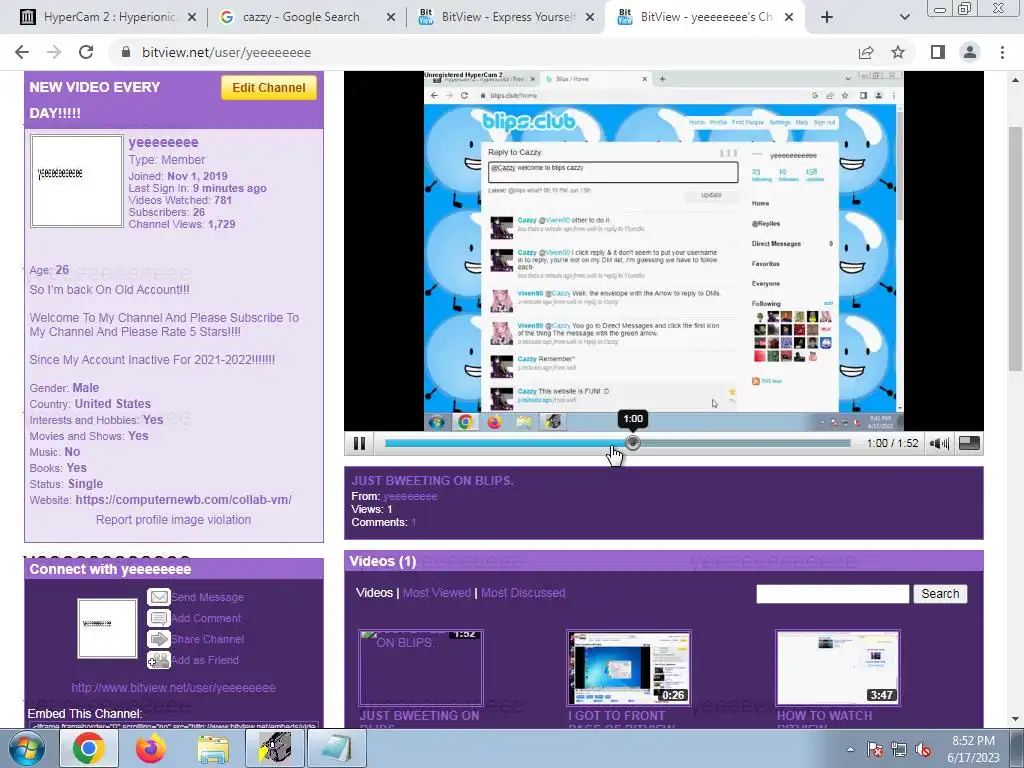
Task: Click Report profile image violation
Action: 173,520
